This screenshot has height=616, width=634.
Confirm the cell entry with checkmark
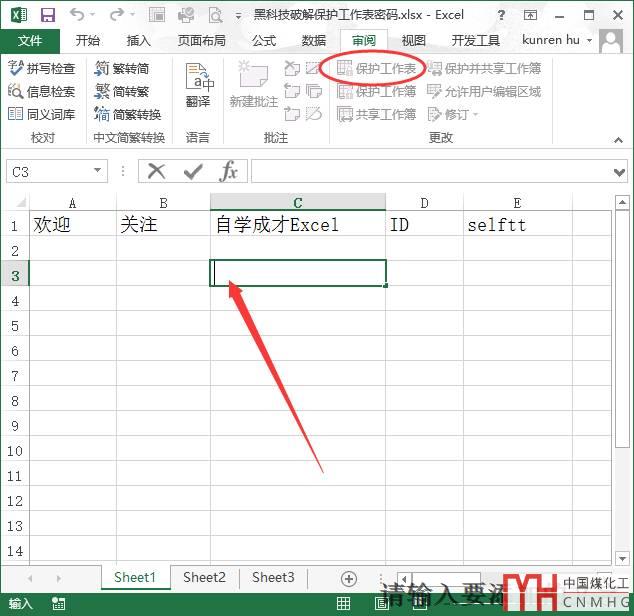tap(193, 171)
